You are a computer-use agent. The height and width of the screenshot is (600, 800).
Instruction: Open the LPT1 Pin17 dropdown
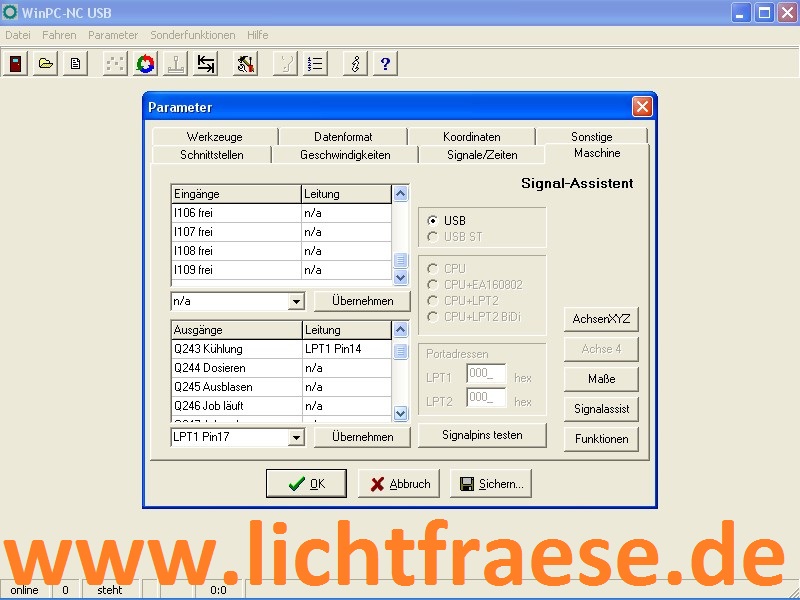point(296,437)
